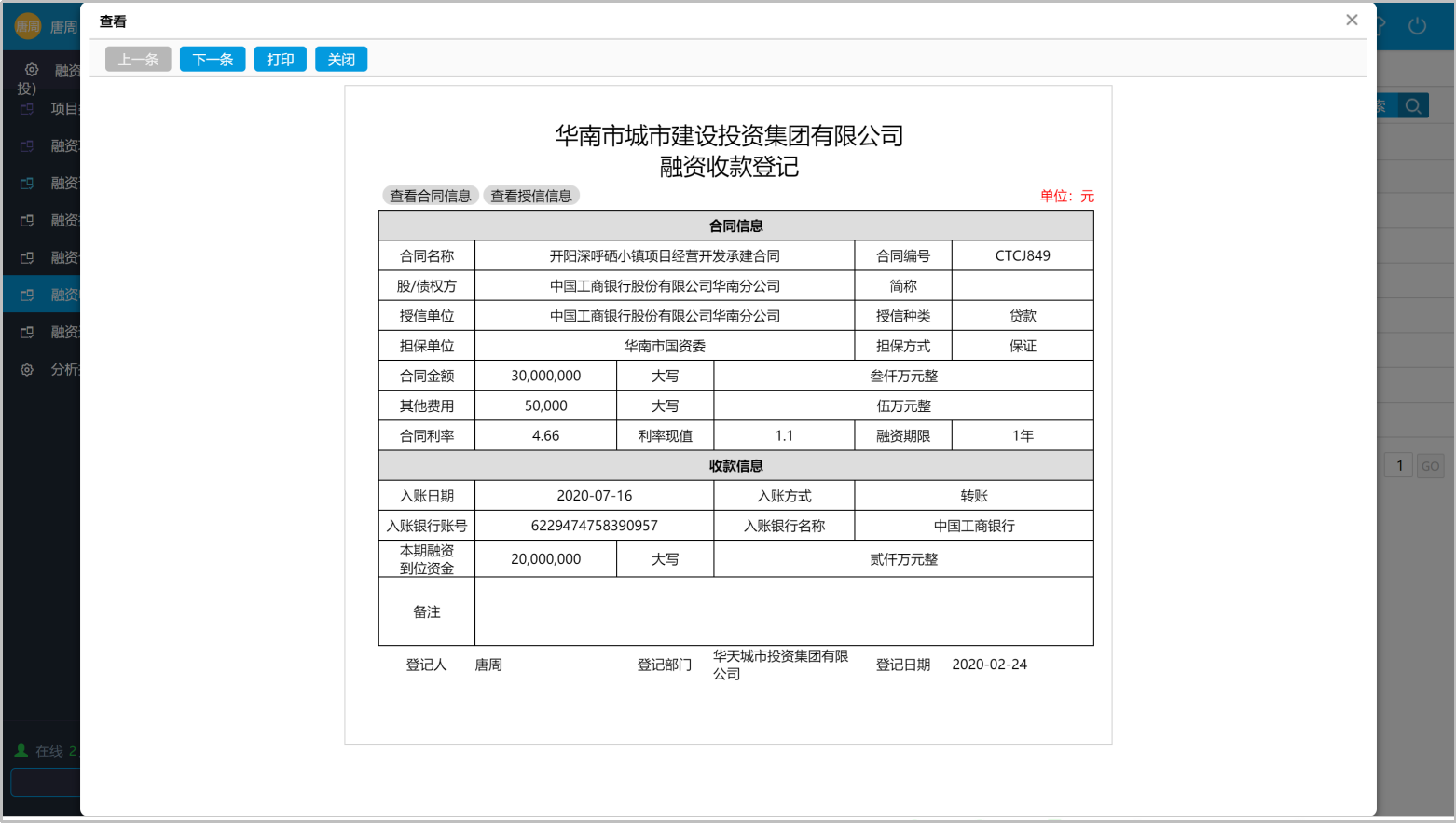Click the greyed 上一条 button
The image size is (1456, 823).
138,60
